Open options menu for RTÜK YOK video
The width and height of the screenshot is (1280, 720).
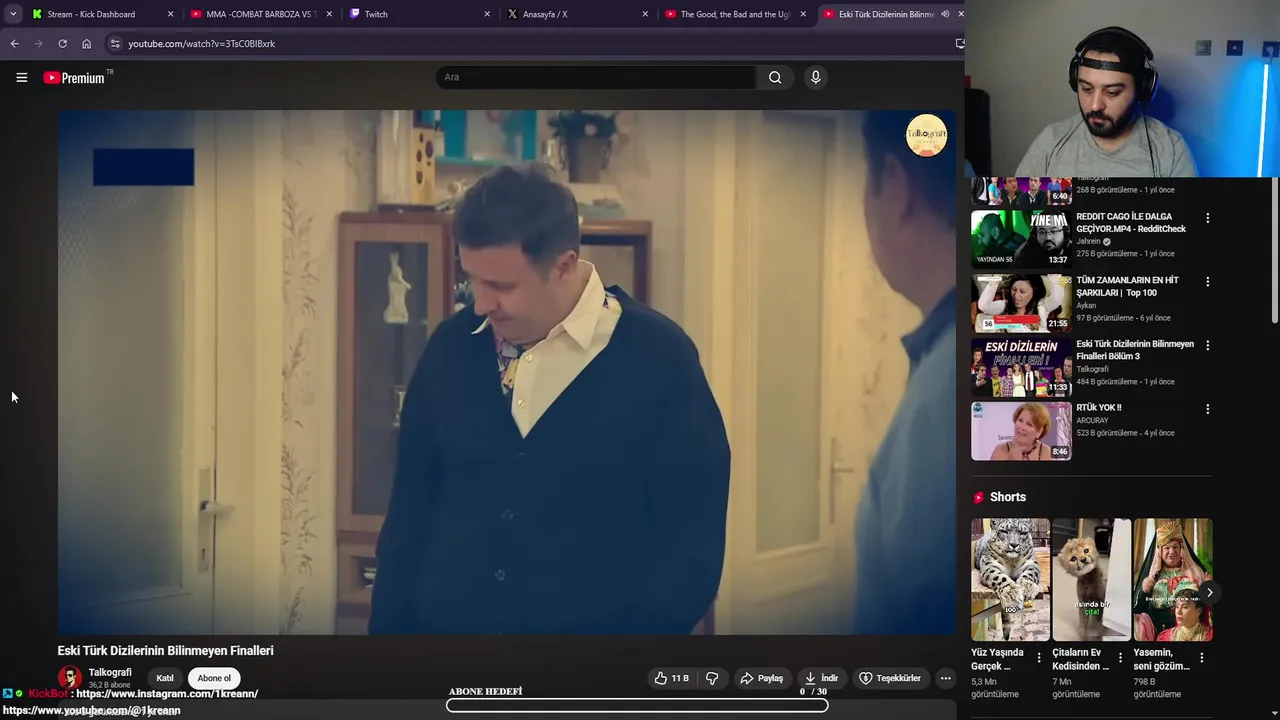1207,409
